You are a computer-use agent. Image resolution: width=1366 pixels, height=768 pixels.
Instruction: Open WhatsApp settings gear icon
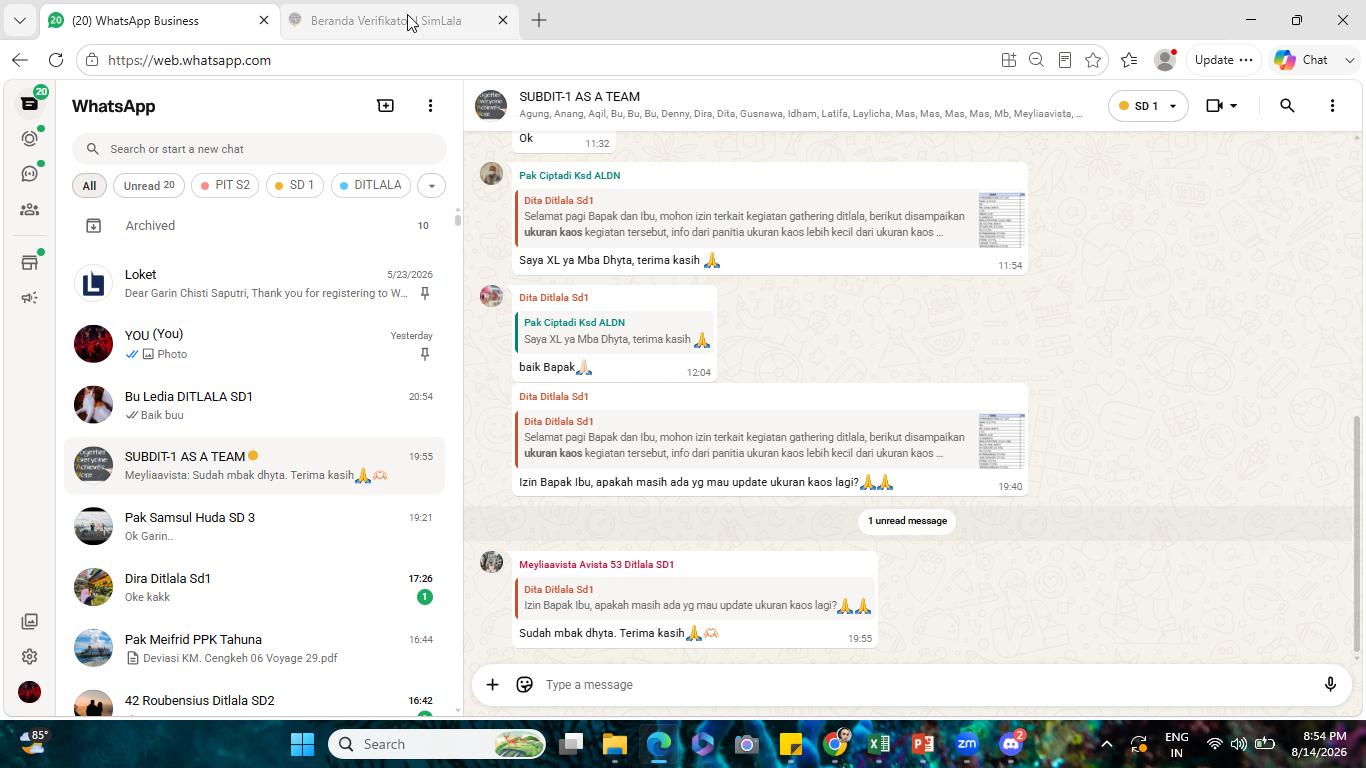click(x=29, y=656)
